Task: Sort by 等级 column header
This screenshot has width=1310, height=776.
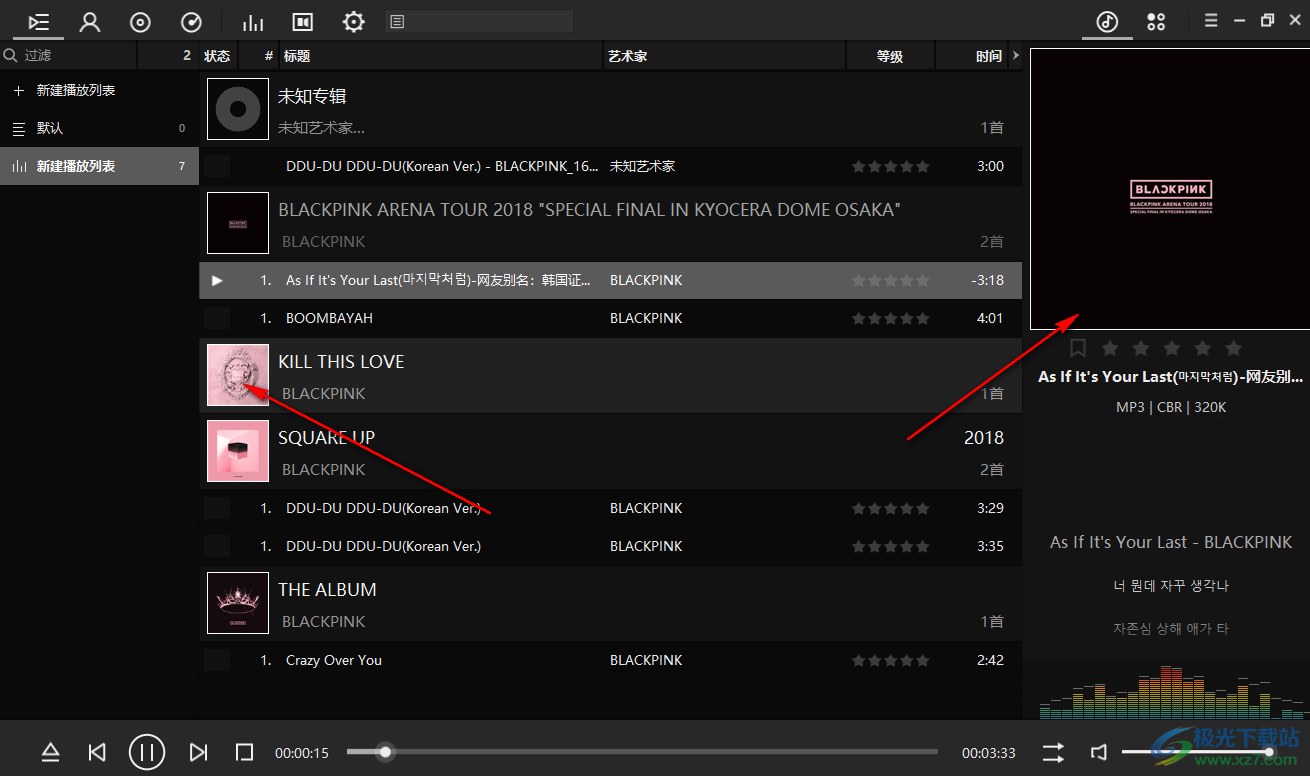Action: click(890, 56)
